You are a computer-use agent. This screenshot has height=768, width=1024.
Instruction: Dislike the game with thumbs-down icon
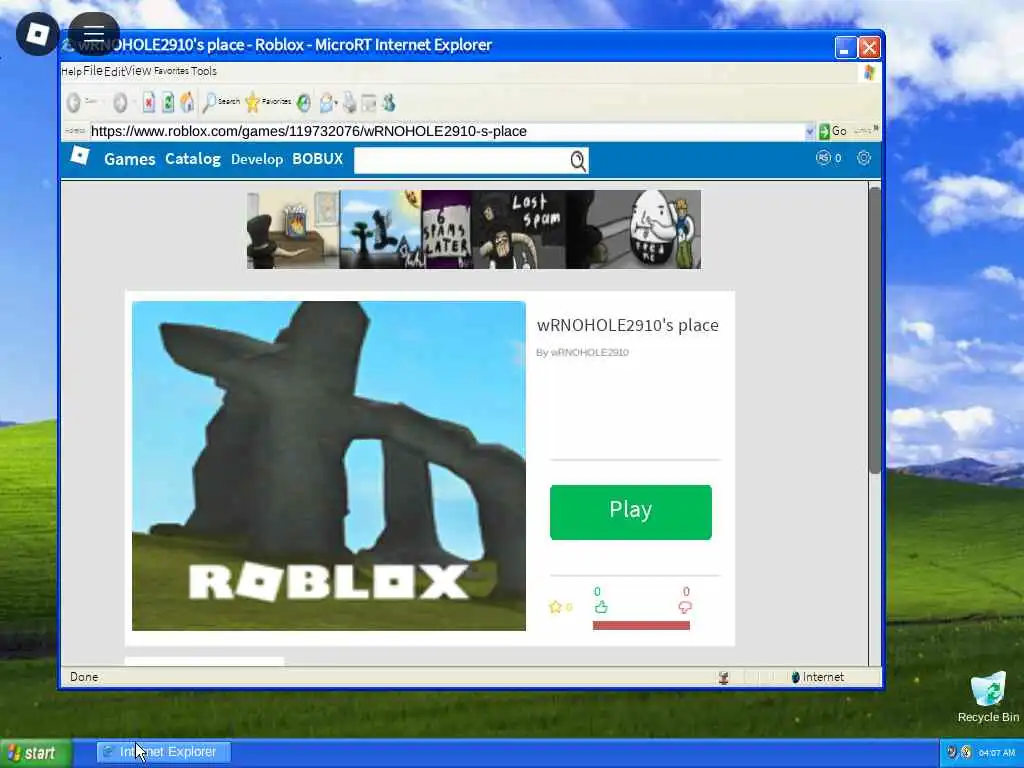point(685,607)
